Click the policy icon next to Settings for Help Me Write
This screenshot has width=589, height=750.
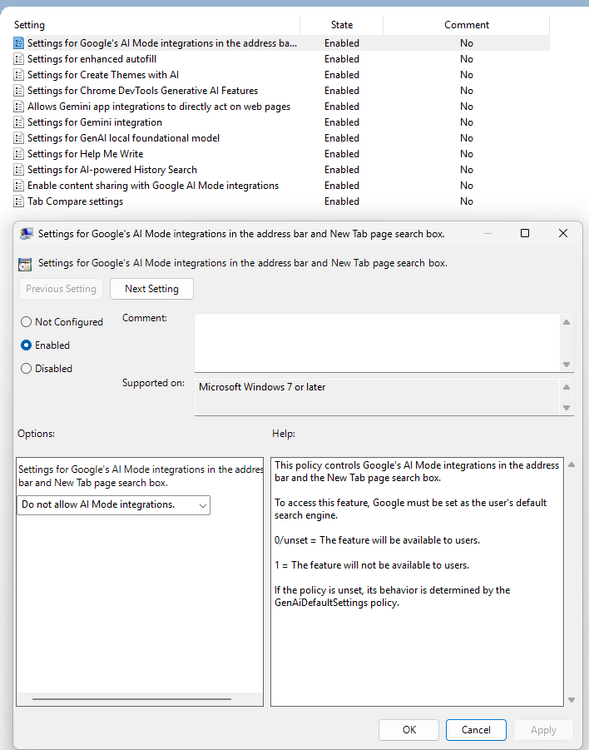(x=18, y=154)
